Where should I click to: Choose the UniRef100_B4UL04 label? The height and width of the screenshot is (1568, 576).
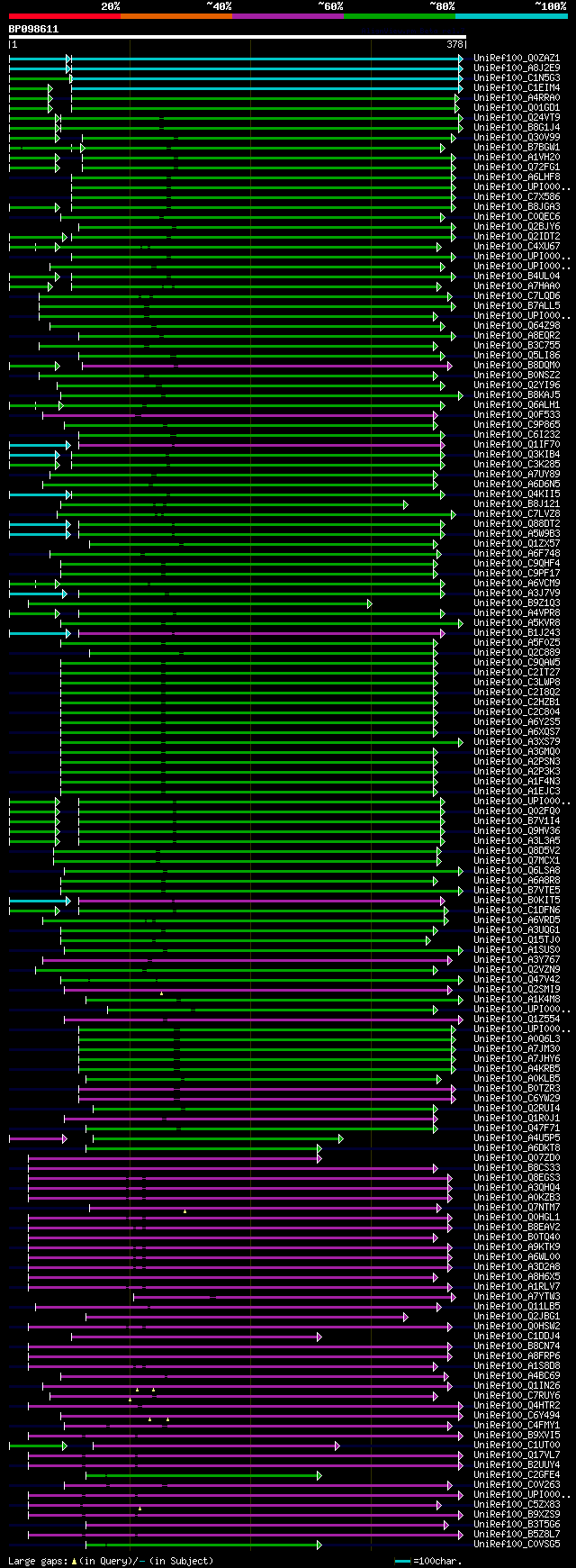click(x=517, y=276)
